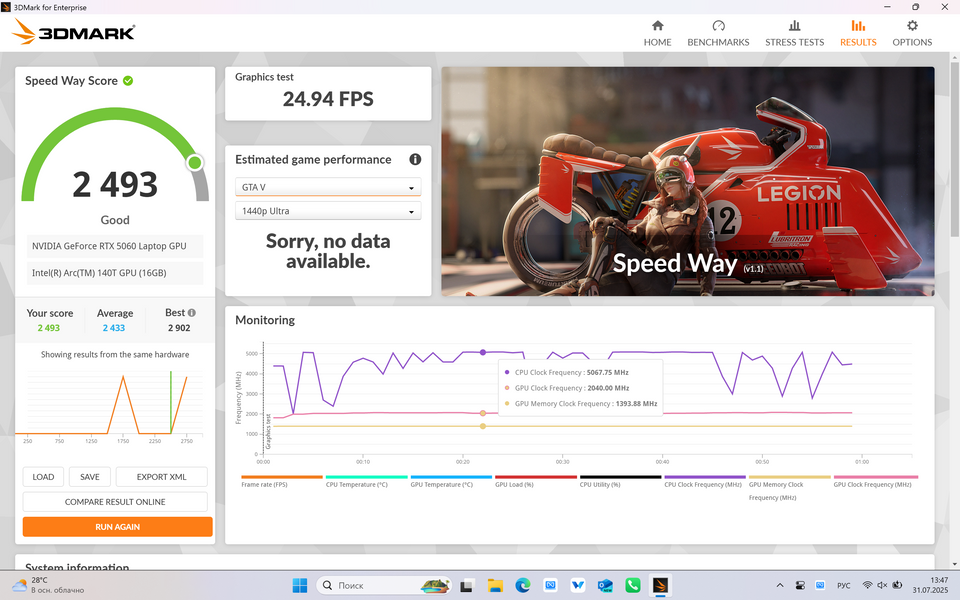Show hidden system tray icons
Image resolution: width=960 pixels, height=600 pixels.
[x=779, y=585]
